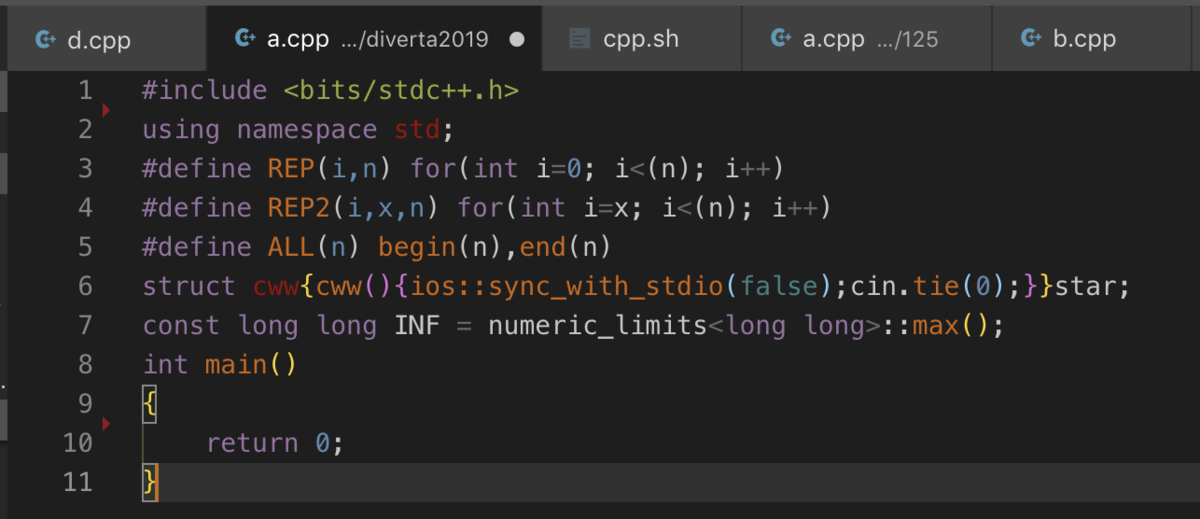Screen dimensions: 1200x519
Task: Click 'sync_with_stdio' in the code
Action: click(605, 286)
